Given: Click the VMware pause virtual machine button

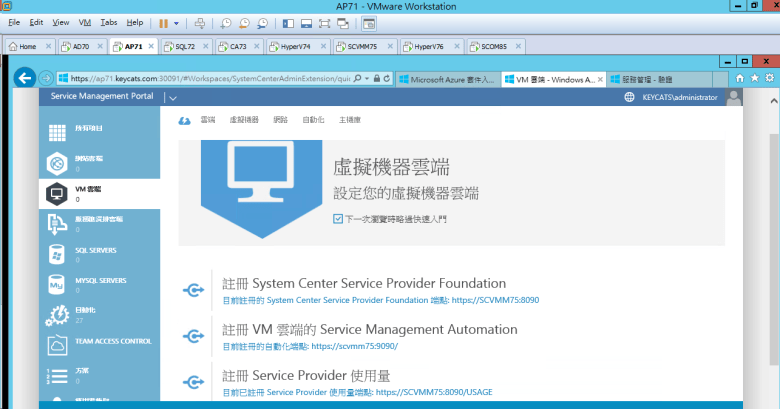Looking at the screenshot, I should [x=163, y=22].
